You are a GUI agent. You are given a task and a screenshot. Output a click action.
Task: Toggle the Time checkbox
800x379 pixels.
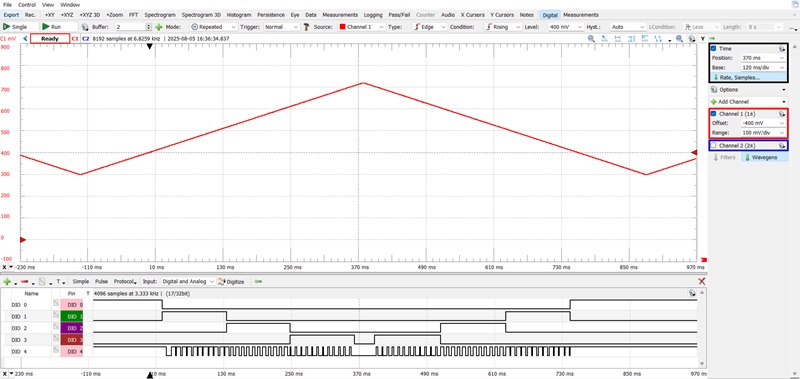click(713, 48)
